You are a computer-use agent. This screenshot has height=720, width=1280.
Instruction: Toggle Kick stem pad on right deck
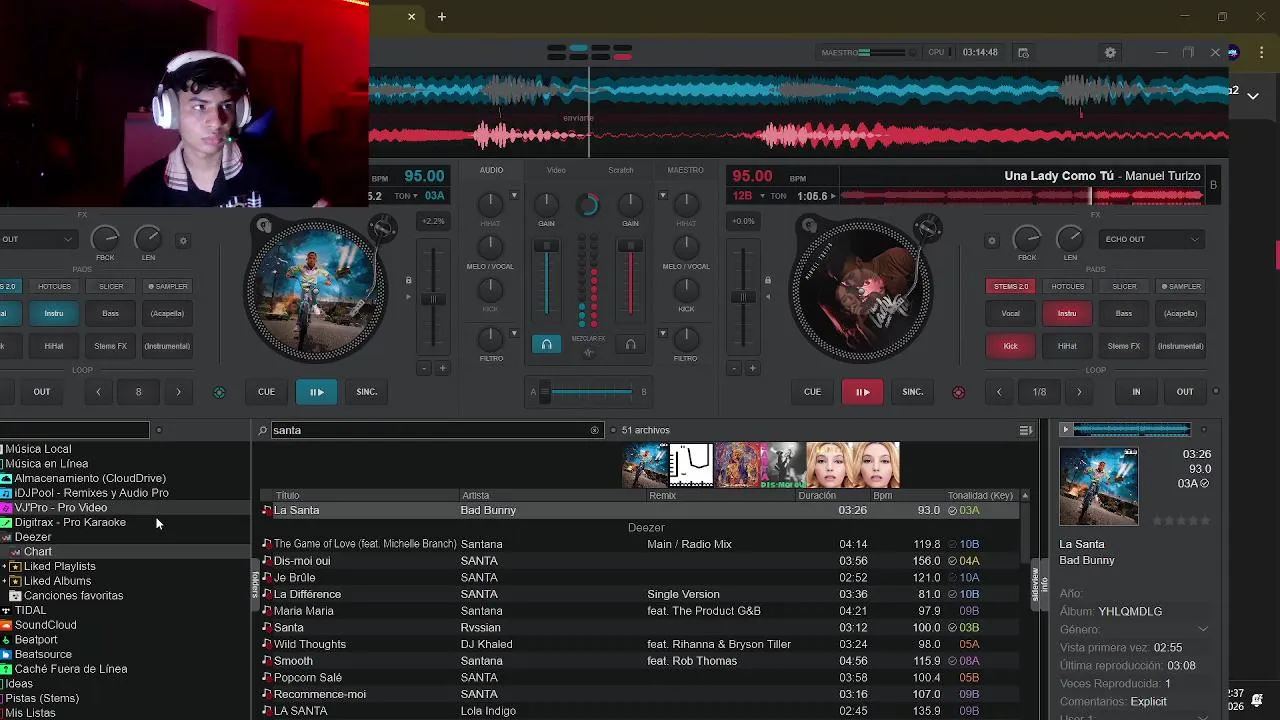[x=1010, y=346]
